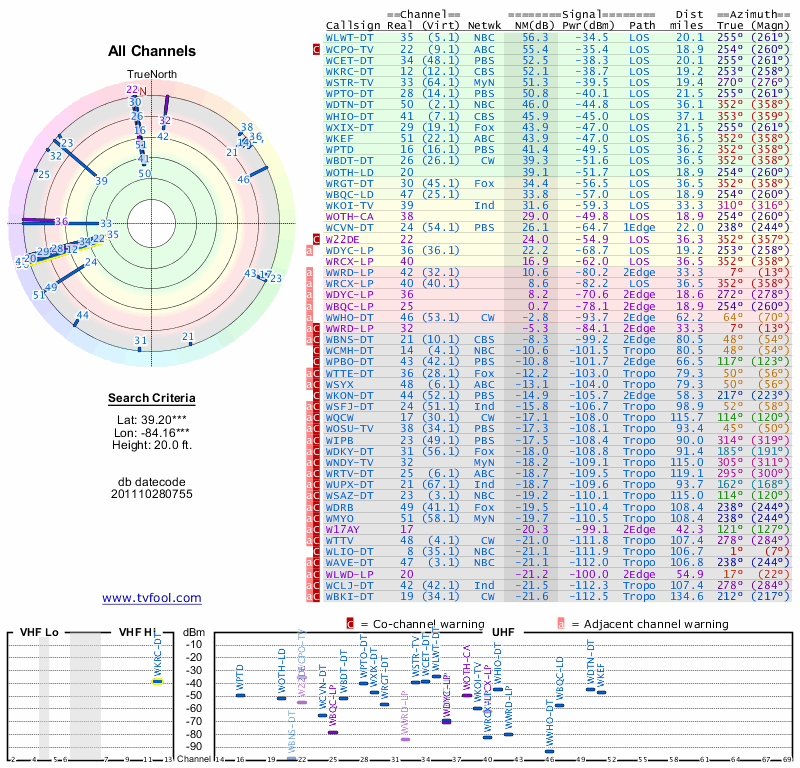Image resolution: width=800 pixels, height=768 pixels.
Task: Click the C warning marker beside WCPO-TV
Action: tap(316, 49)
